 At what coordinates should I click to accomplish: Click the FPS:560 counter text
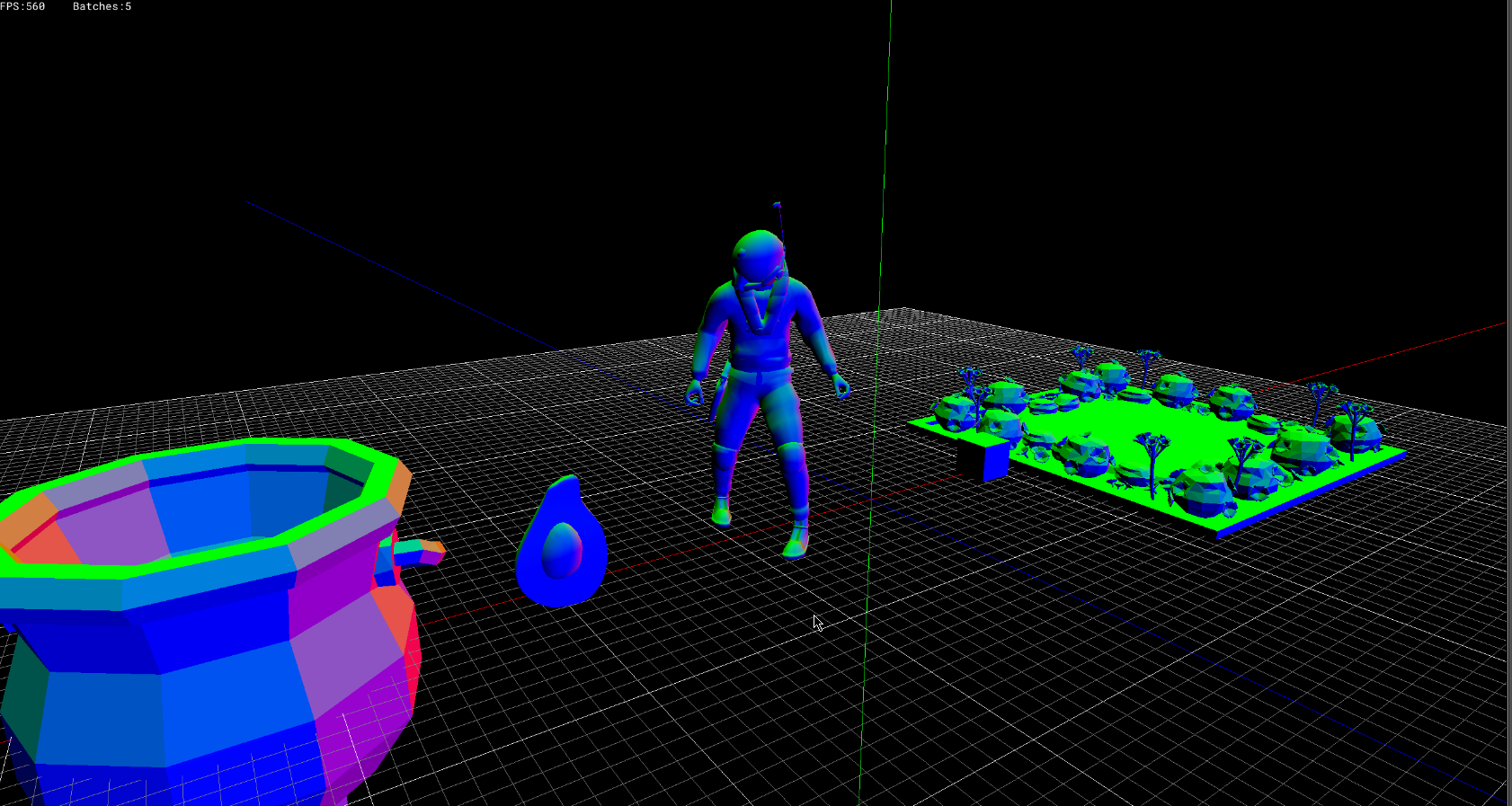[22, 6]
